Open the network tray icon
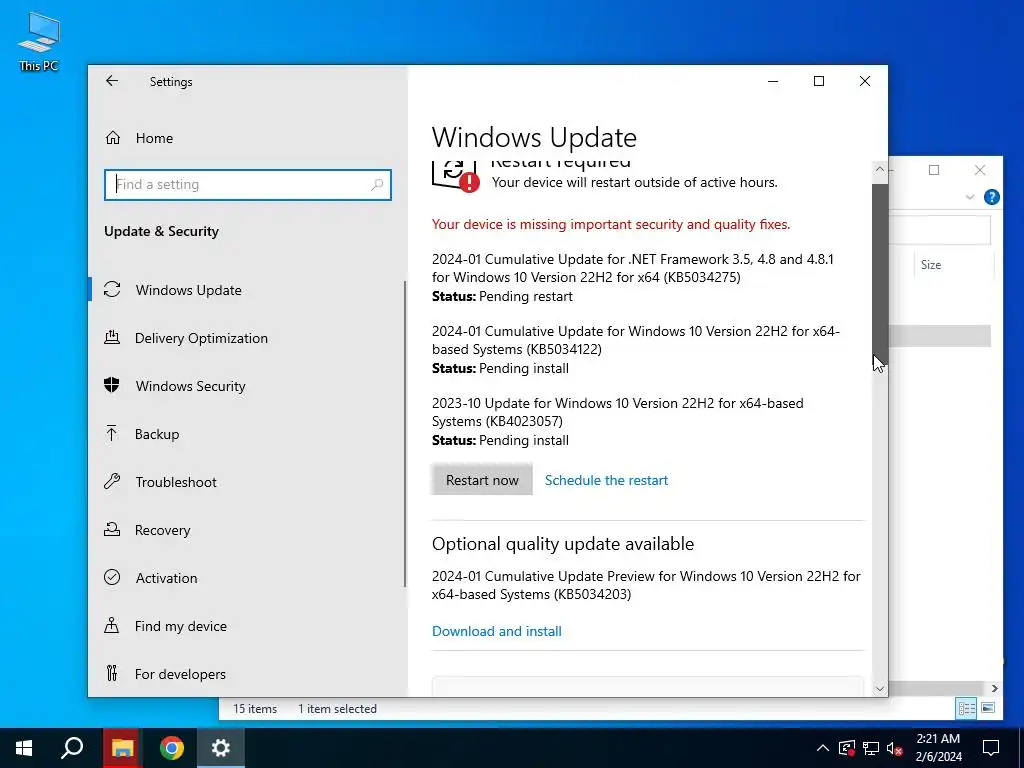Image resolution: width=1024 pixels, height=768 pixels. coord(871,748)
